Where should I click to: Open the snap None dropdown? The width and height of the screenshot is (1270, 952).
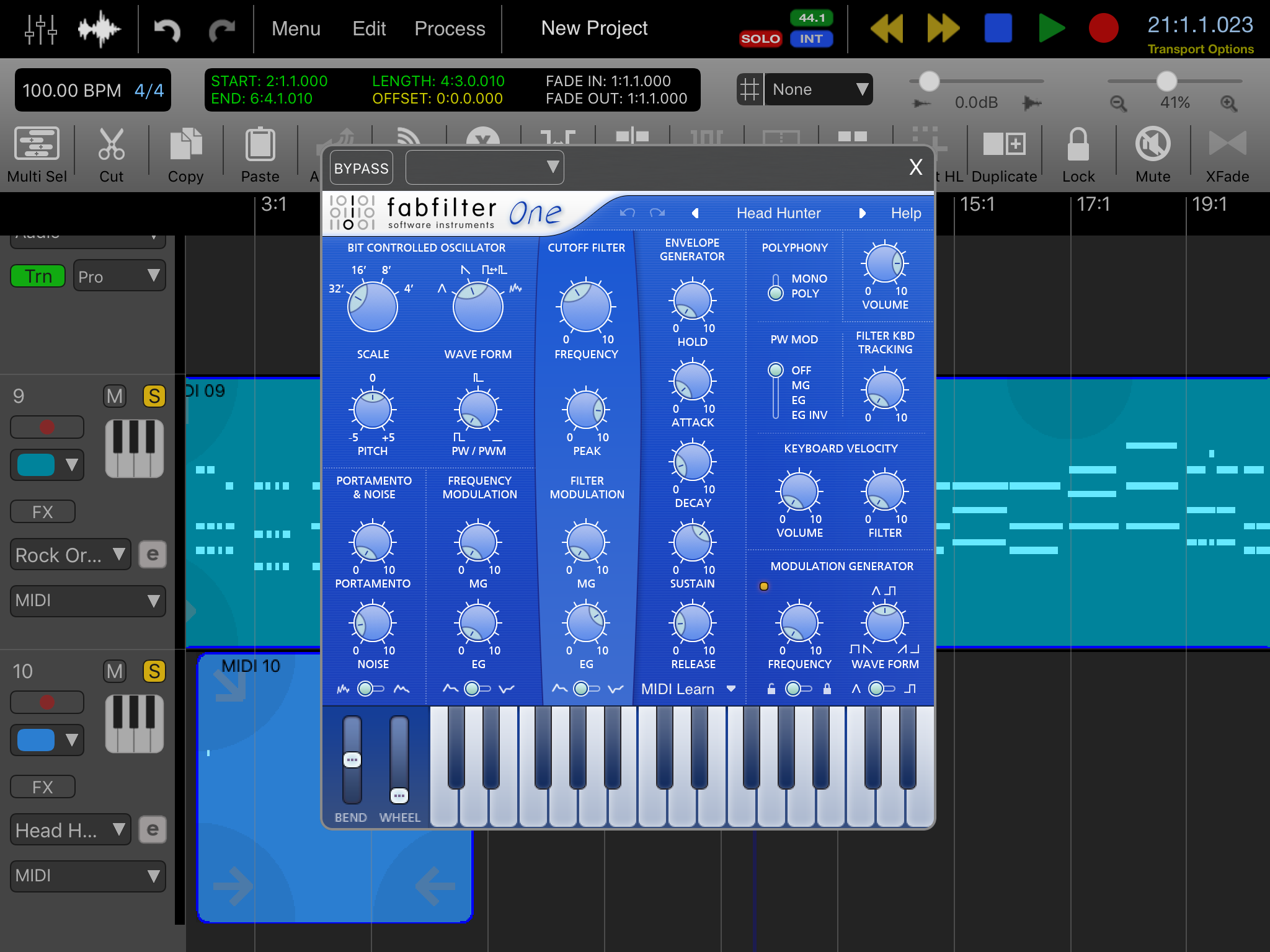click(819, 89)
